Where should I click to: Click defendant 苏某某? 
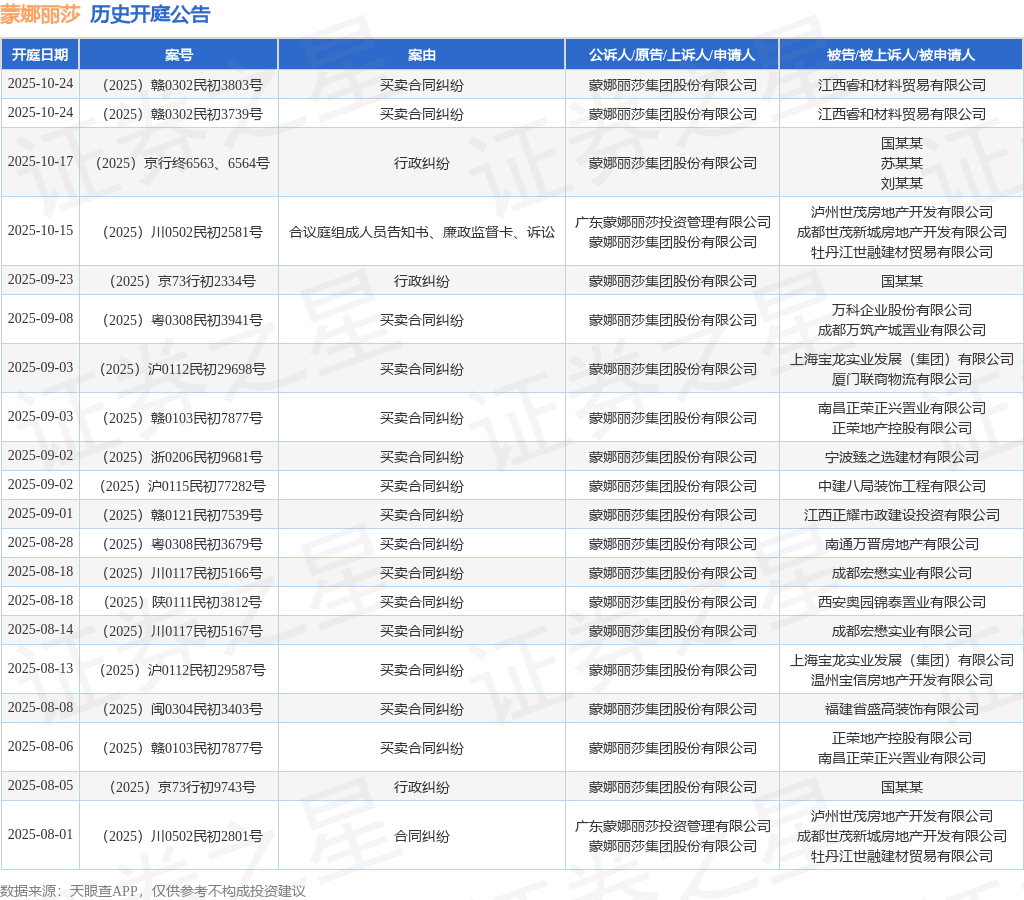[x=901, y=163]
